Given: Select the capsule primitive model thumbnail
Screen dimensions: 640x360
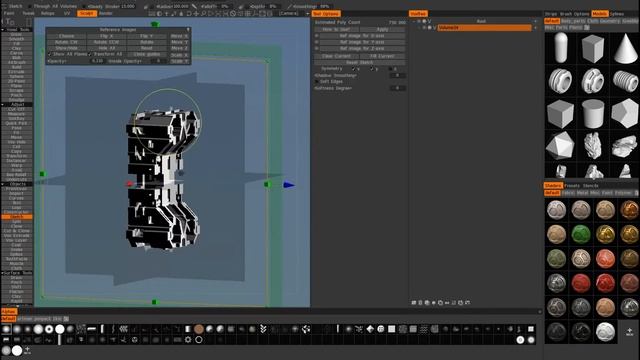Looking at the screenshot, I should click(560, 48).
